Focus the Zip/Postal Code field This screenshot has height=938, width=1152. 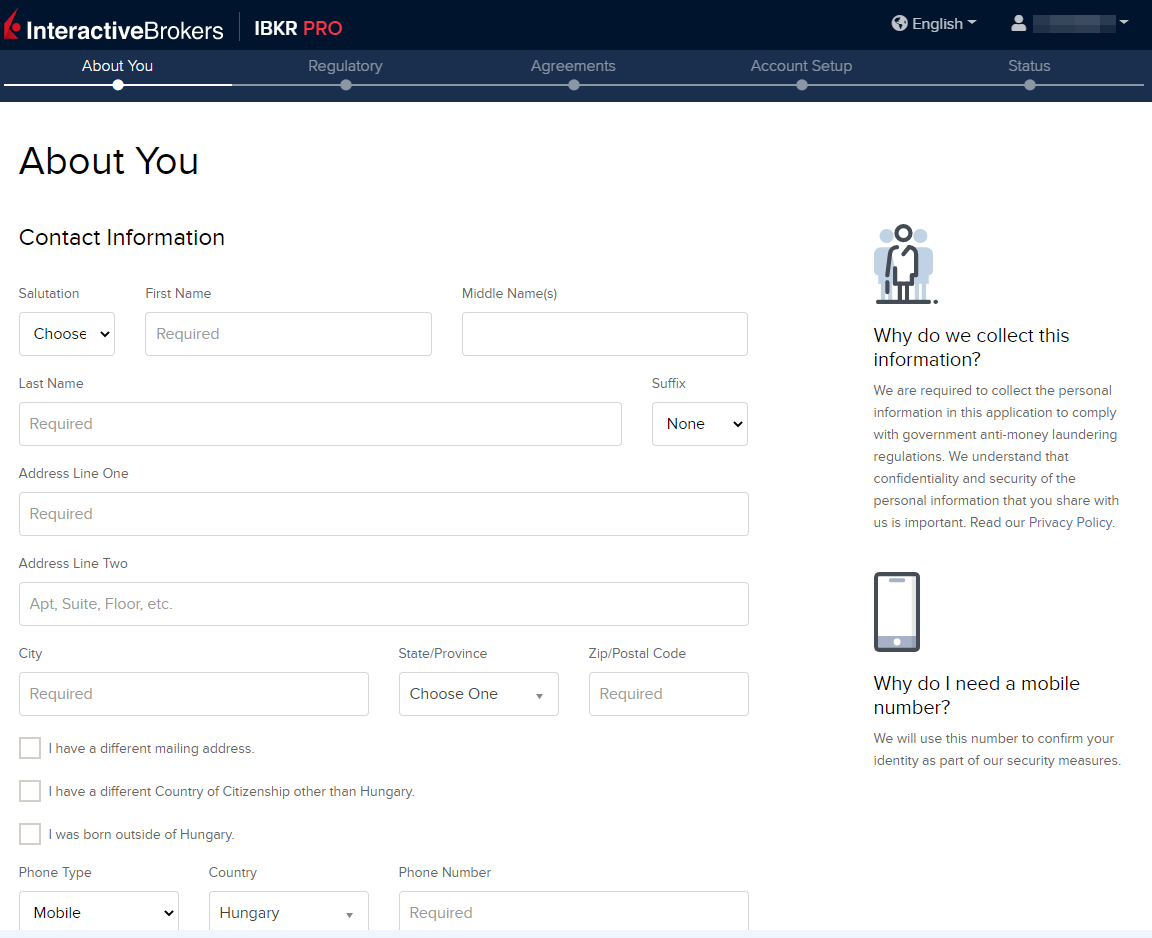(x=668, y=694)
